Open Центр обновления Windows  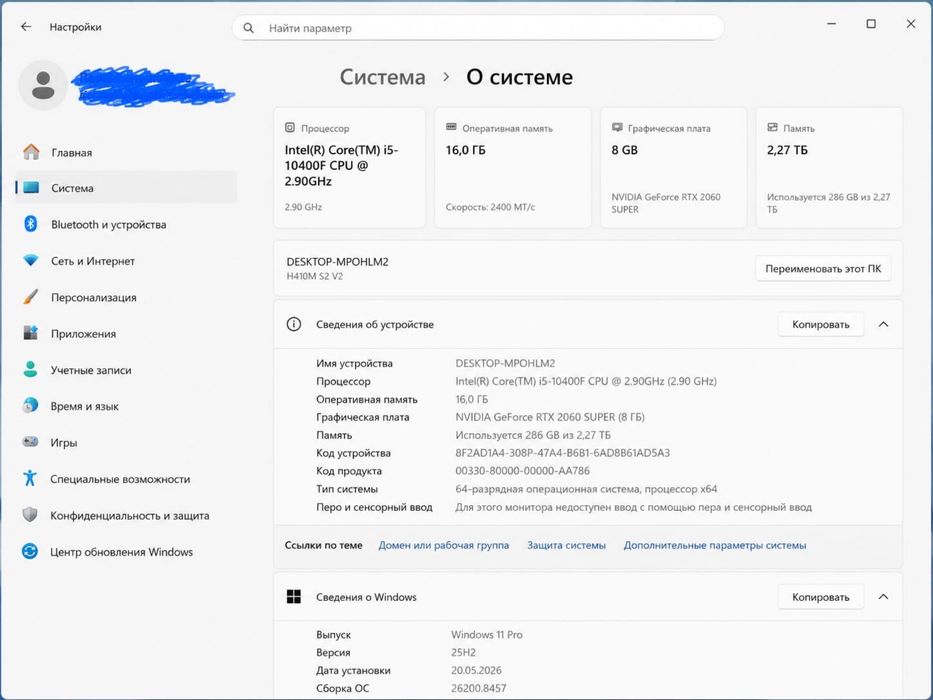click(x=126, y=551)
